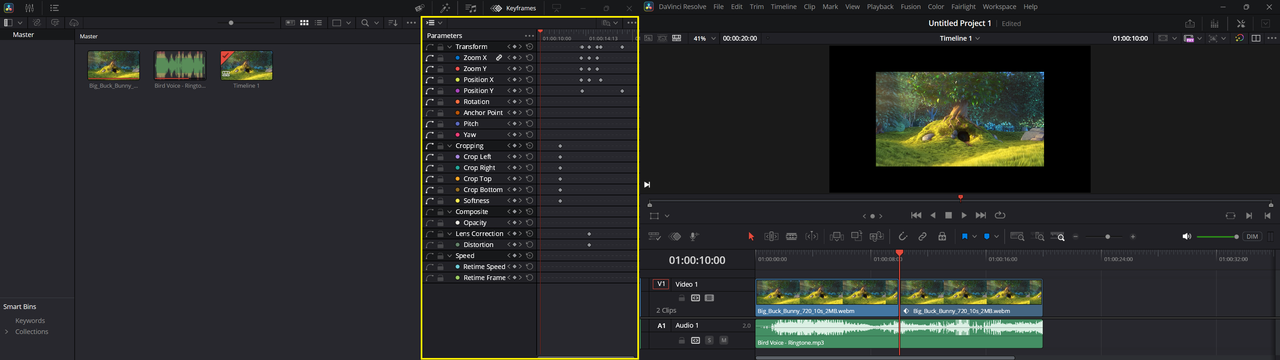This screenshot has width=1280, height=360.
Task: Click the full extent zoom icon
Action: point(1017,237)
